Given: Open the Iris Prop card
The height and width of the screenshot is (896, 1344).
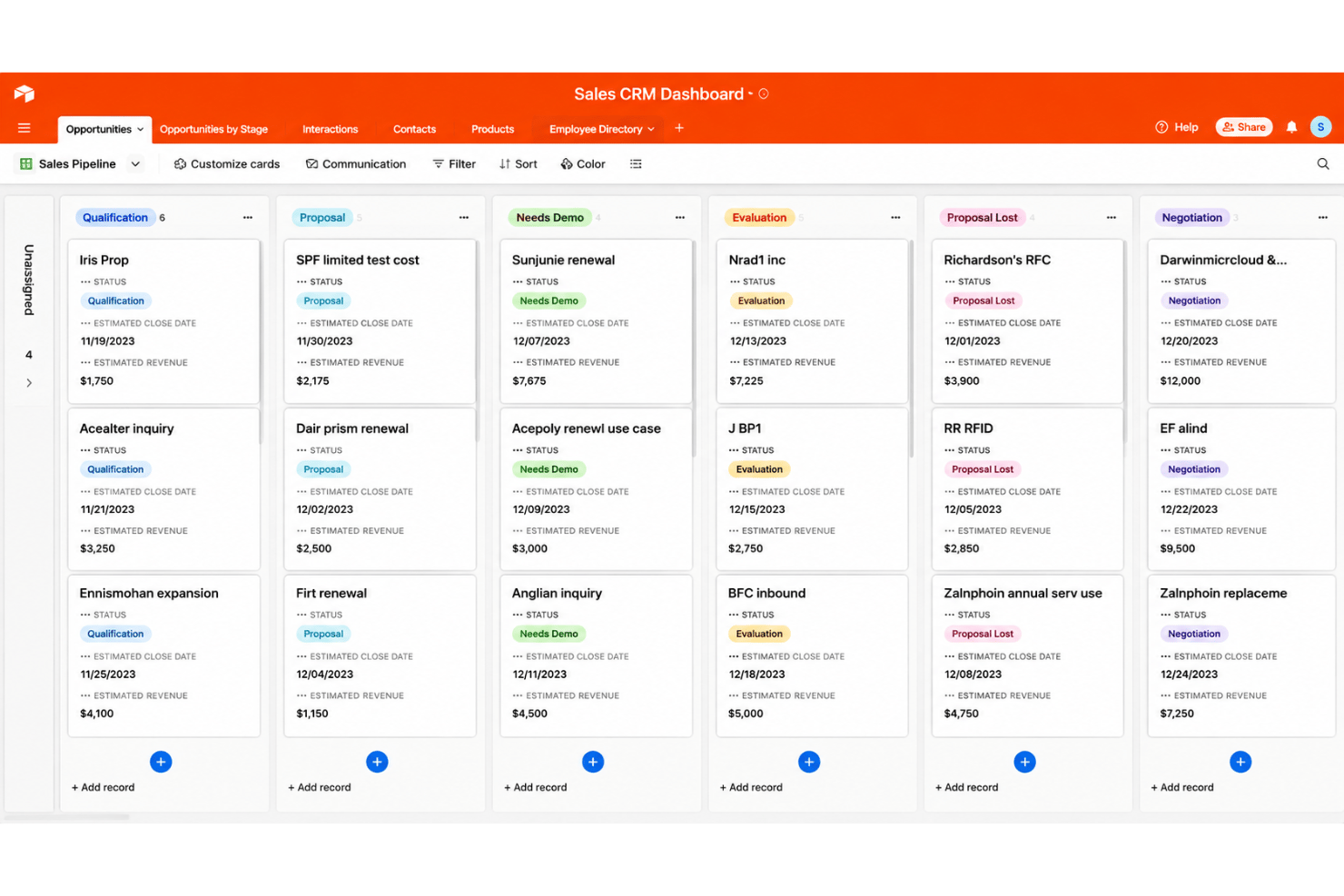Looking at the screenshot, I should click(164, 321).
